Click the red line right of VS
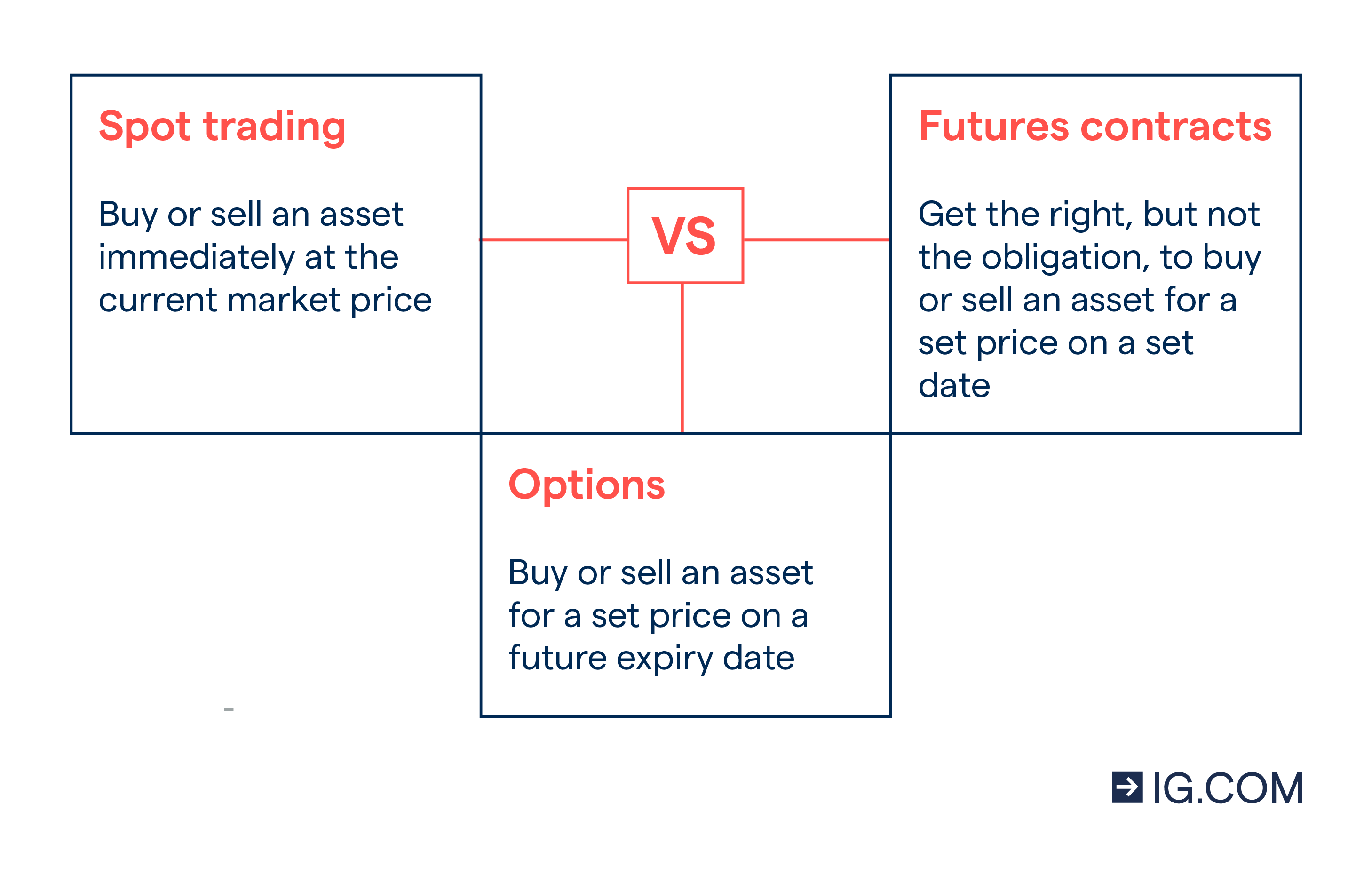1372x874 pixels. click(817, 240)
